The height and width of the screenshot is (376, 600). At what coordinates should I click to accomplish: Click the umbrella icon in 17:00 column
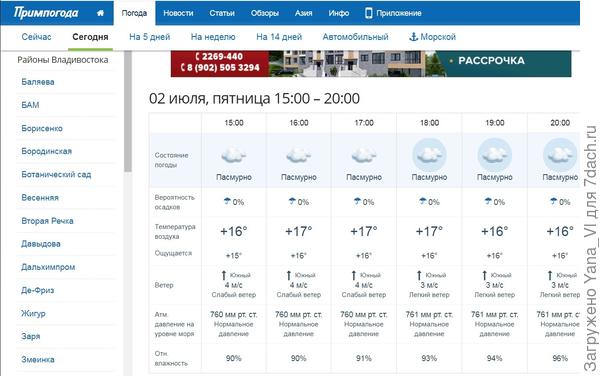(x=358, y=201)
